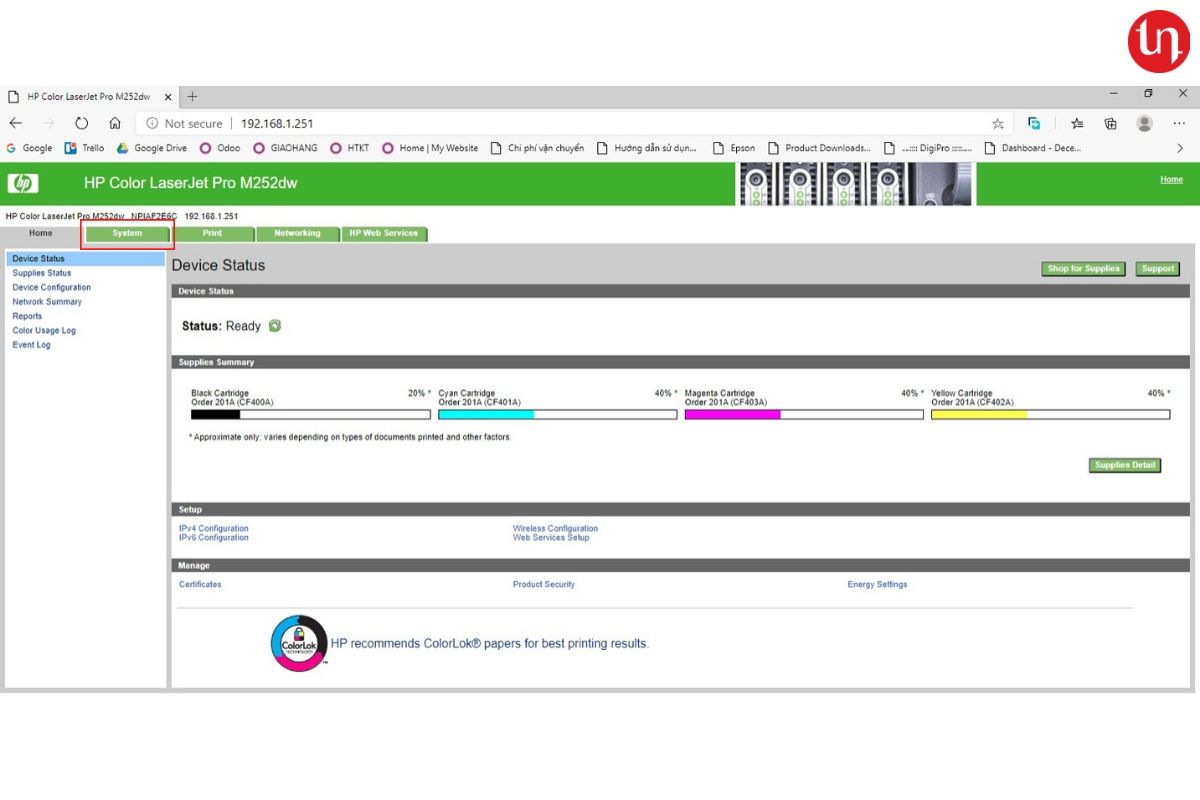Open the Wireless Configuration link
Image resolution: width=1200 pixels, height=800 pixels.
click(555, 529)
